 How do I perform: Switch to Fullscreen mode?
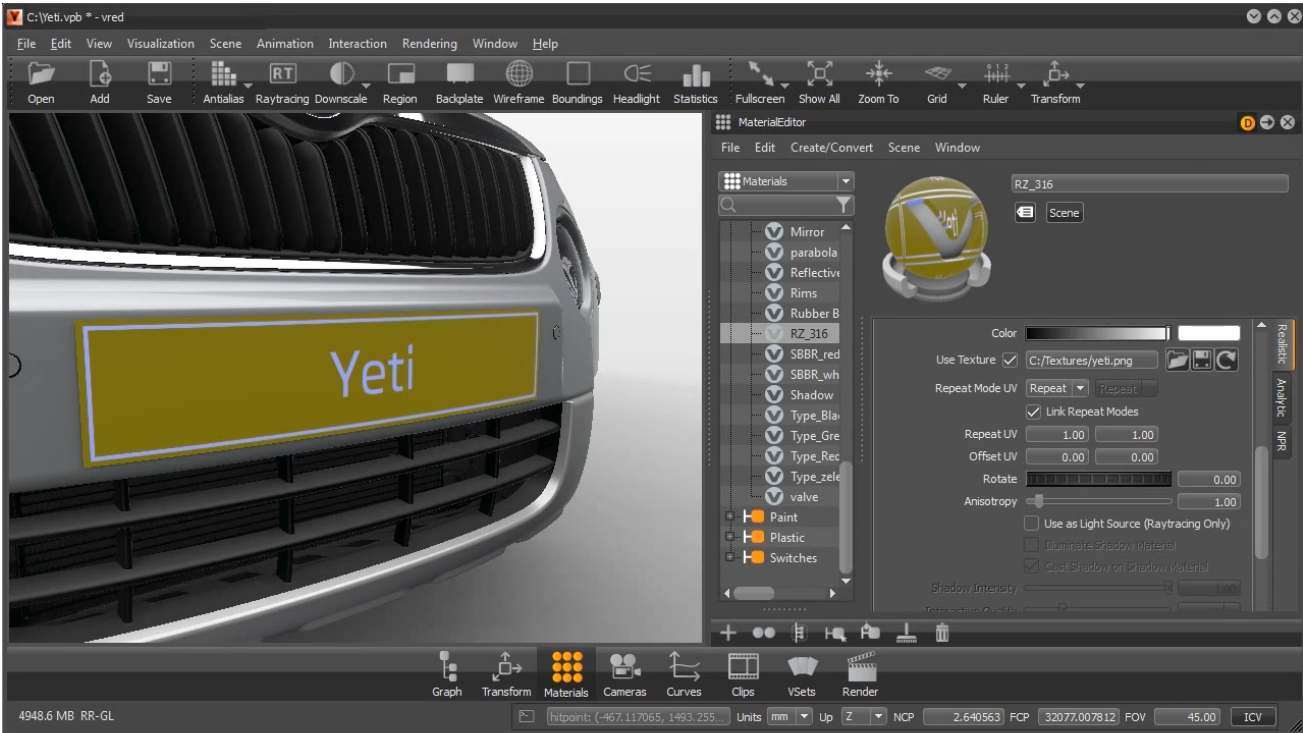pos(760,75)
